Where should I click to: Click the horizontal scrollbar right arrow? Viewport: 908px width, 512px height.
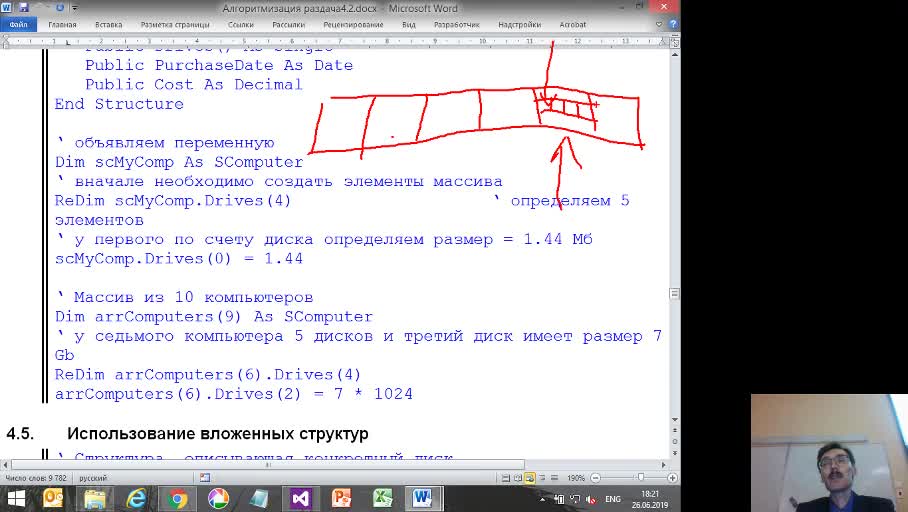[664, 465]
